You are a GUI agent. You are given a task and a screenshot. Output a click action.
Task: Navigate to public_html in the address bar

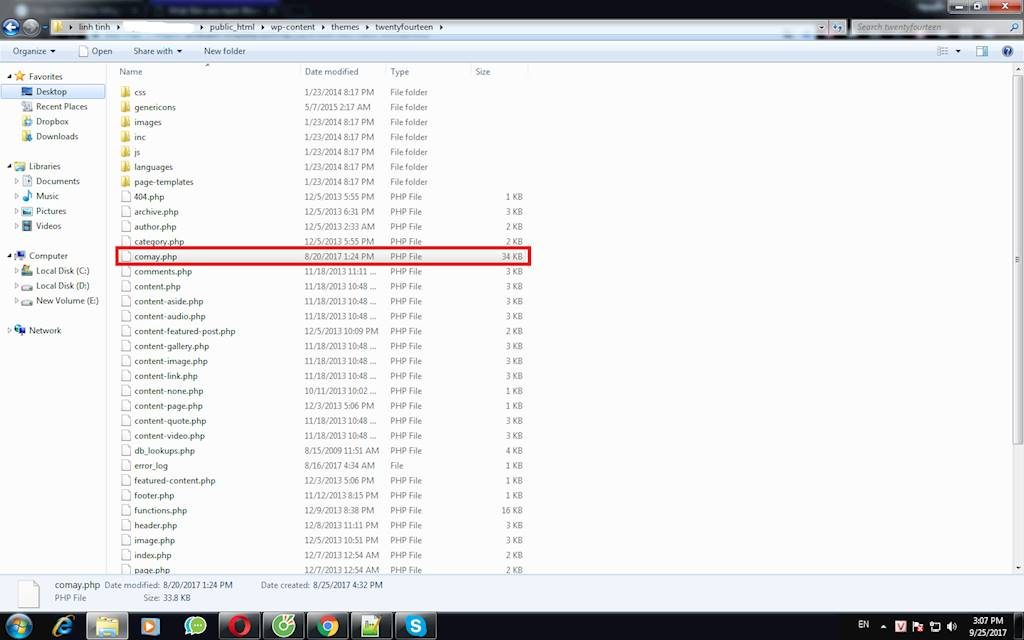pos(232,27)
